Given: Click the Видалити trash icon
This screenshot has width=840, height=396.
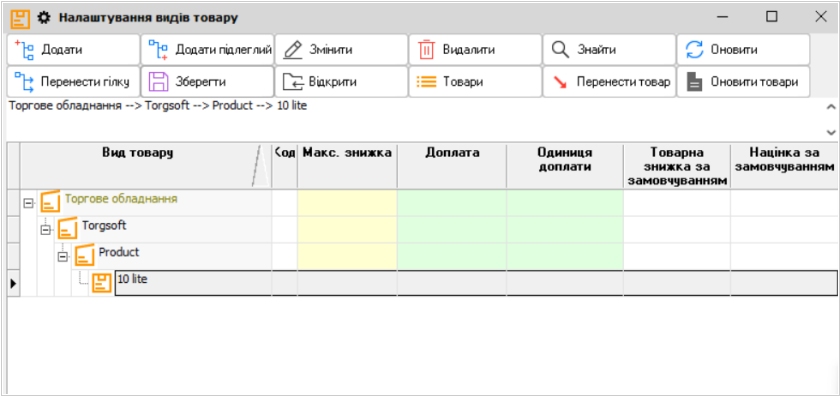Looking at the screenshot, I should pos(426,50).
